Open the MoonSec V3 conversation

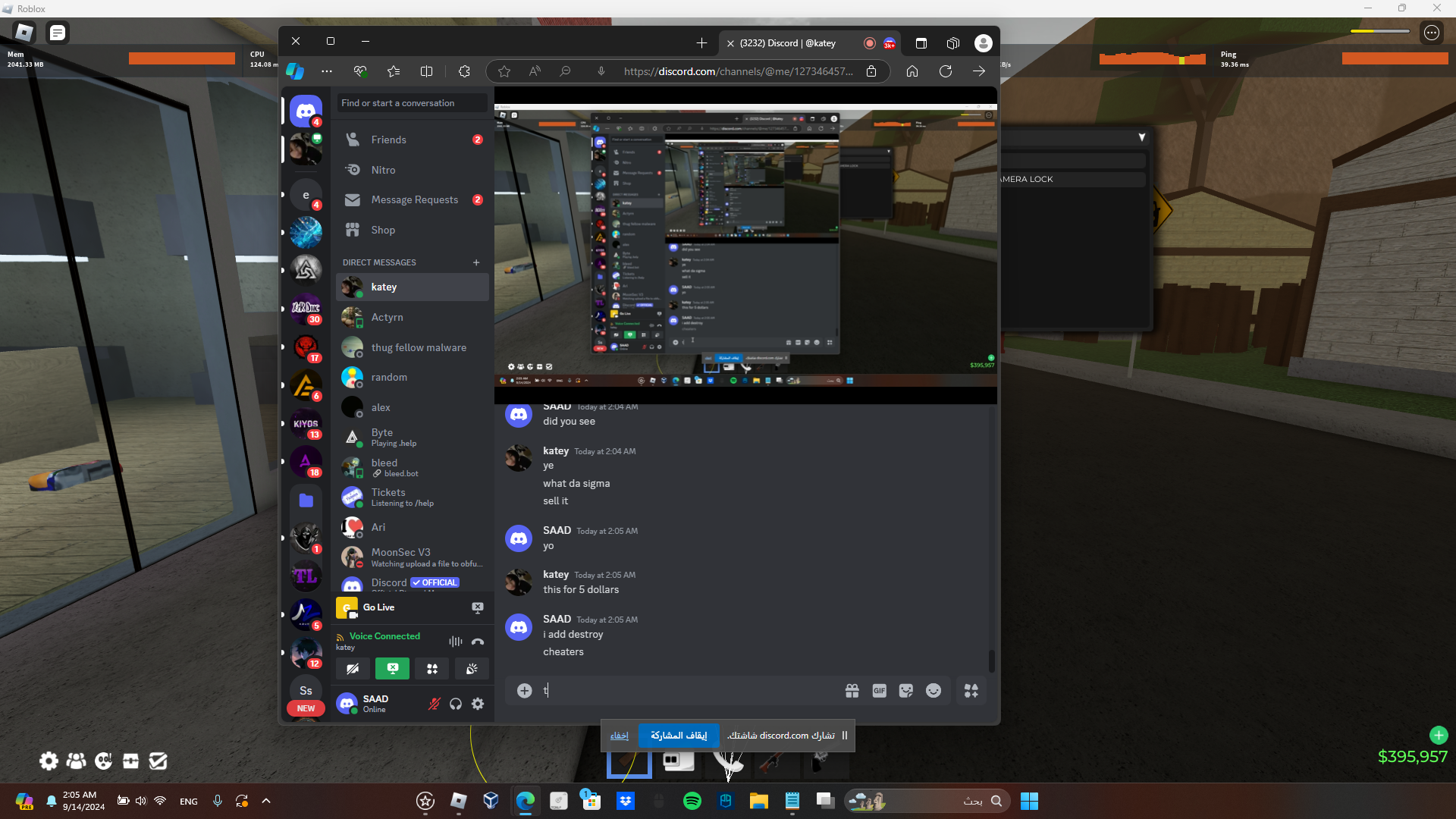(413, 557)
